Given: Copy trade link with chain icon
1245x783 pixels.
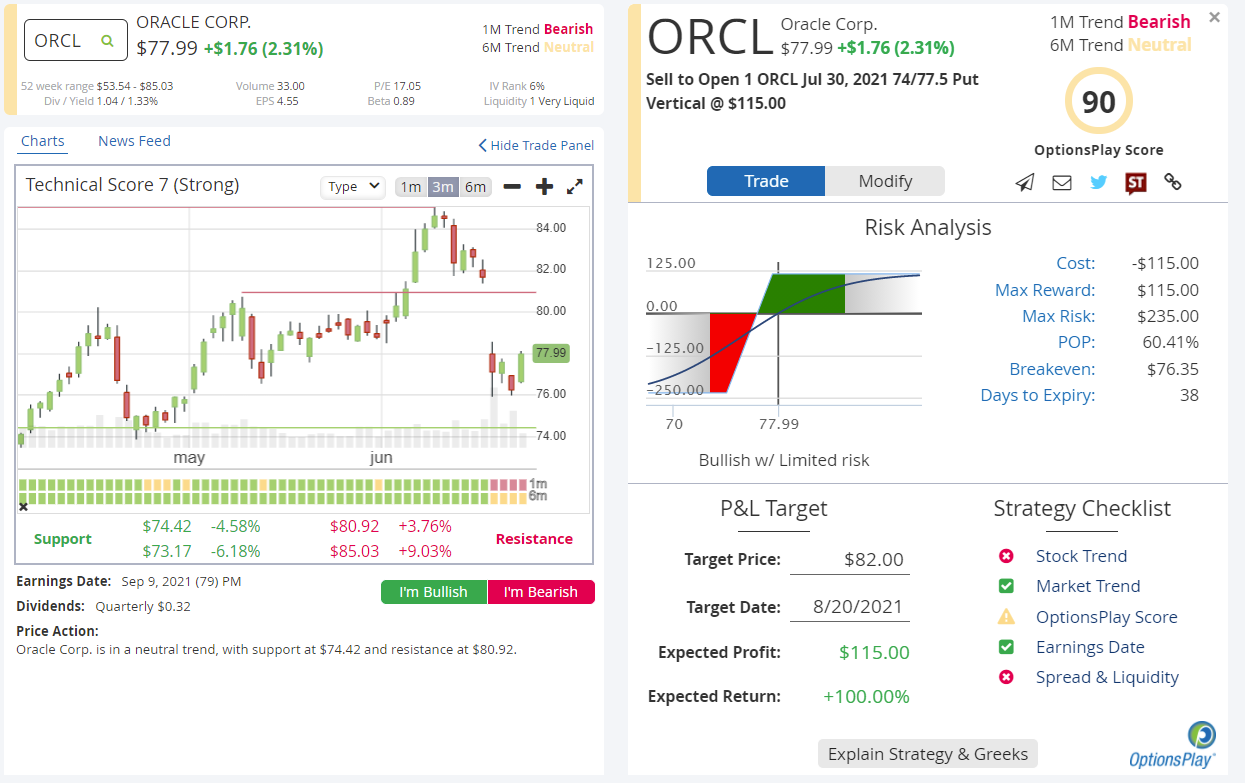Looking at the screenshot, I should (1173, 182).
